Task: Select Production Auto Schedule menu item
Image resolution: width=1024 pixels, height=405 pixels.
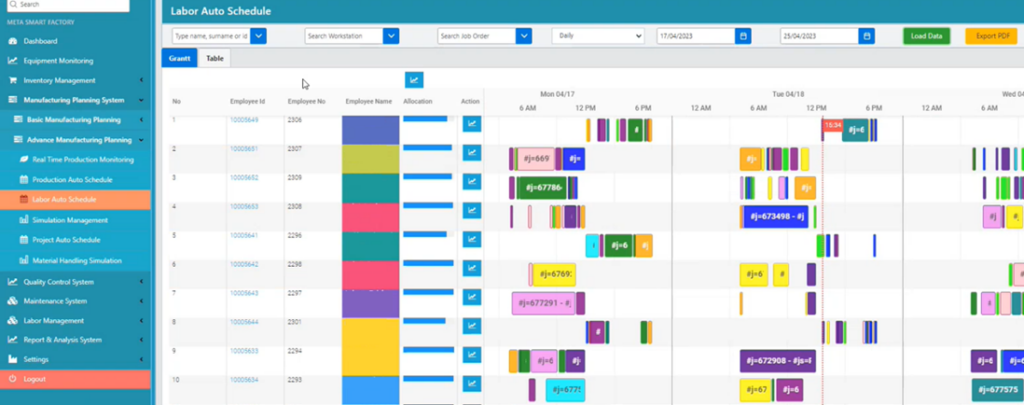Action: [72, 180]
